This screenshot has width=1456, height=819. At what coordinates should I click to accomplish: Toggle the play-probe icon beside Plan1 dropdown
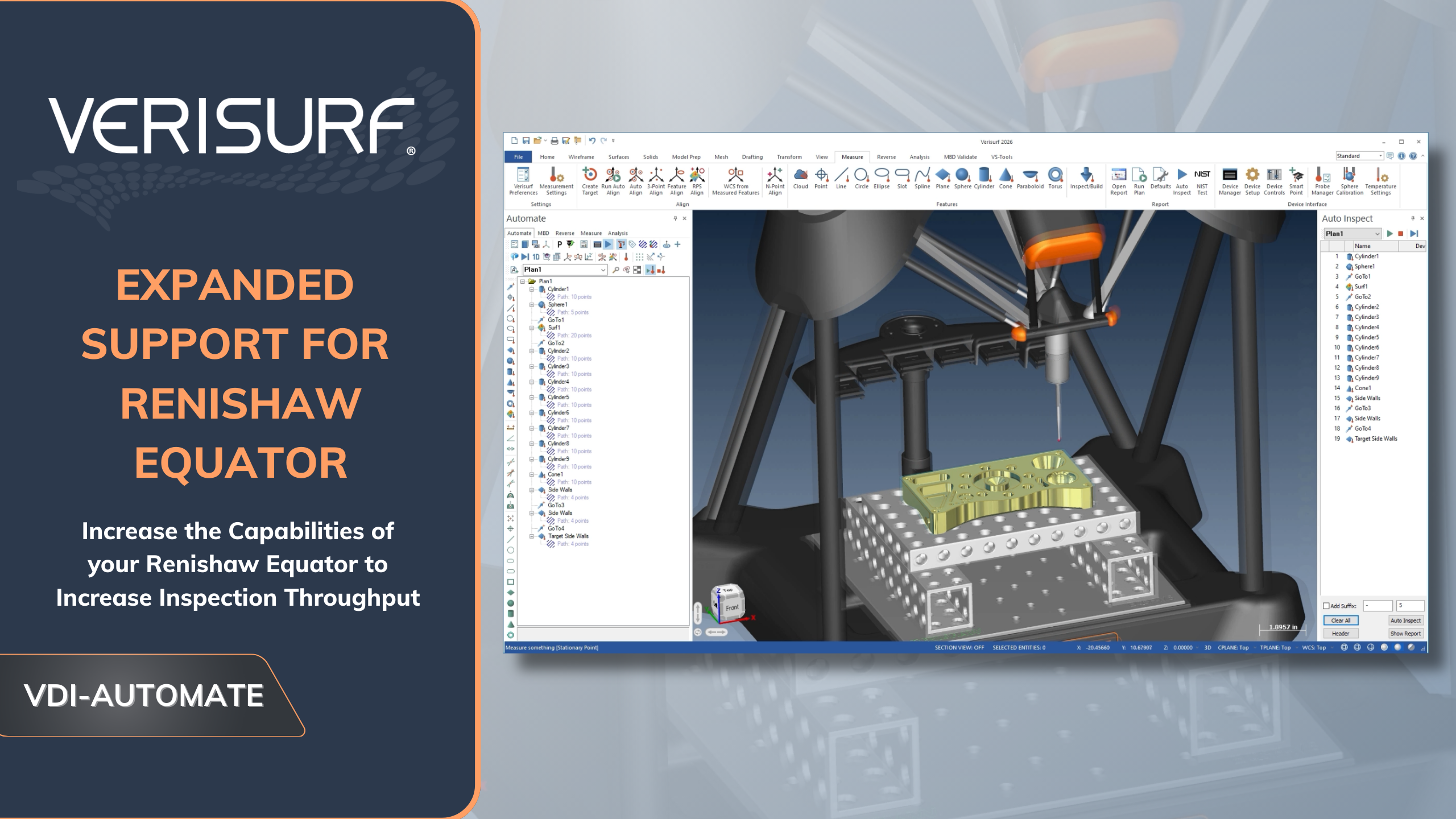[651, 270]
